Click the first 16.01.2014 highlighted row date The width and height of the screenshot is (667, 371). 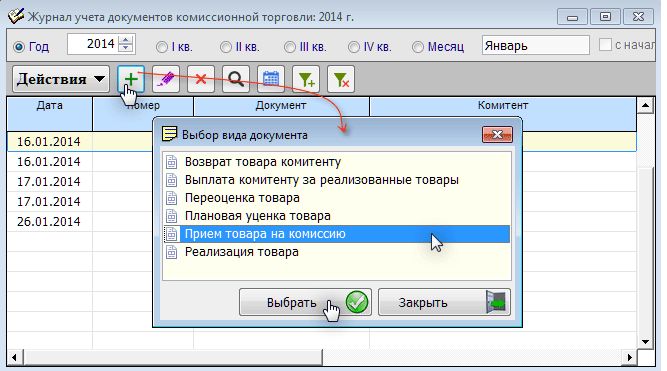[x=48, y=142]
